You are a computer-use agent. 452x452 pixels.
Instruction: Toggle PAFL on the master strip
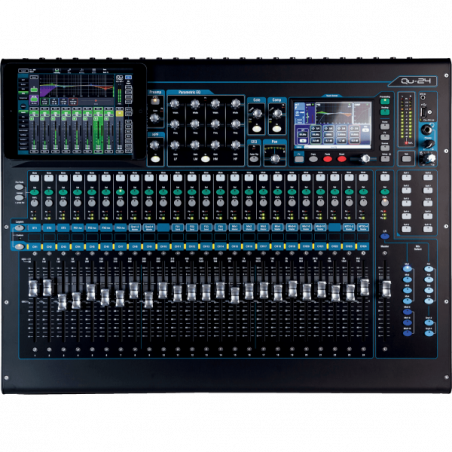point(385,203)
